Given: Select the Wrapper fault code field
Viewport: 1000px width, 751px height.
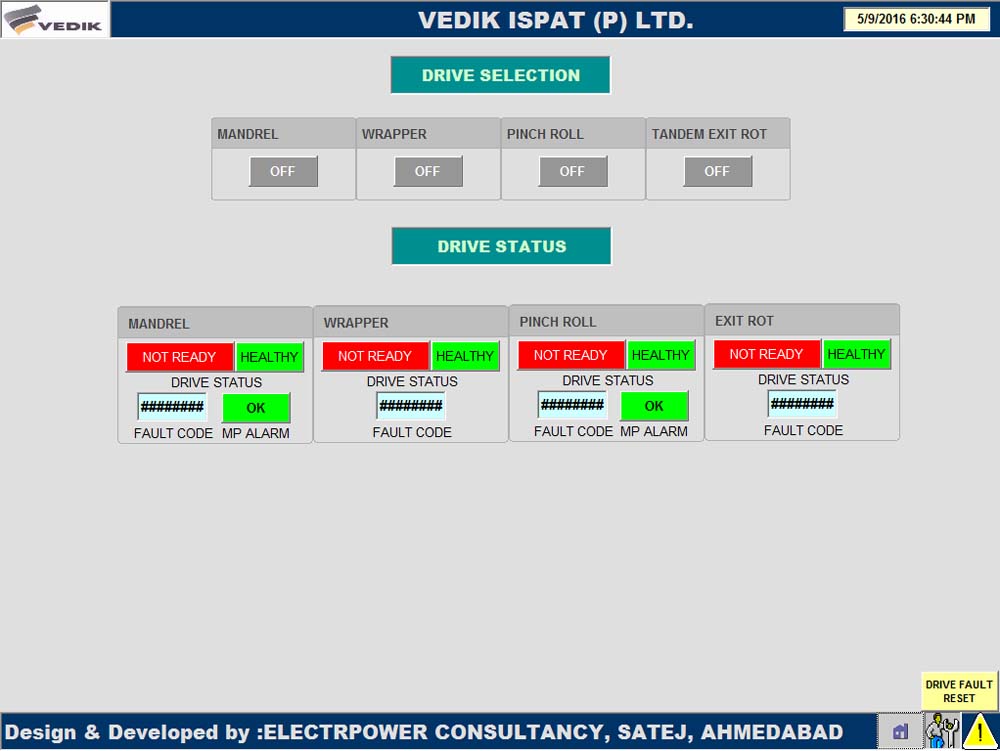Looking at the screenshot, I should (411, 405).
